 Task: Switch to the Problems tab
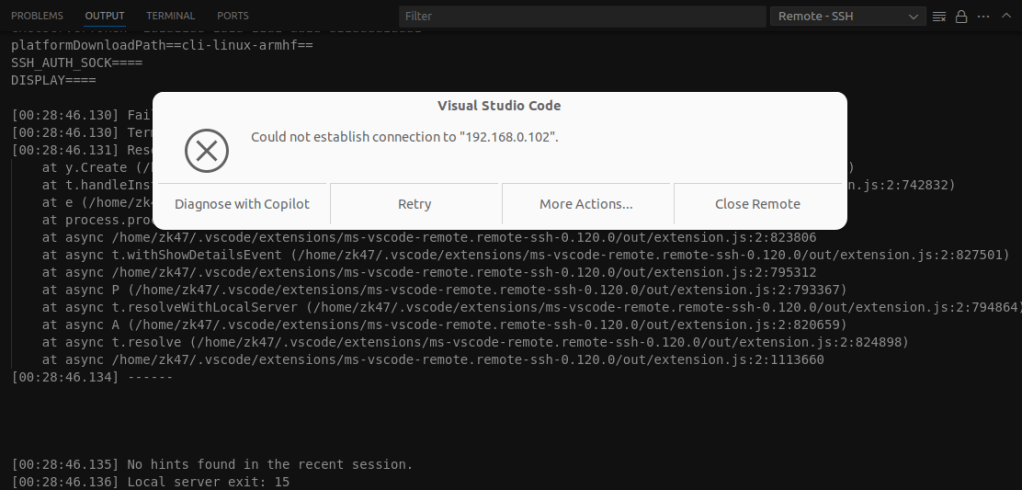(37, 16)
